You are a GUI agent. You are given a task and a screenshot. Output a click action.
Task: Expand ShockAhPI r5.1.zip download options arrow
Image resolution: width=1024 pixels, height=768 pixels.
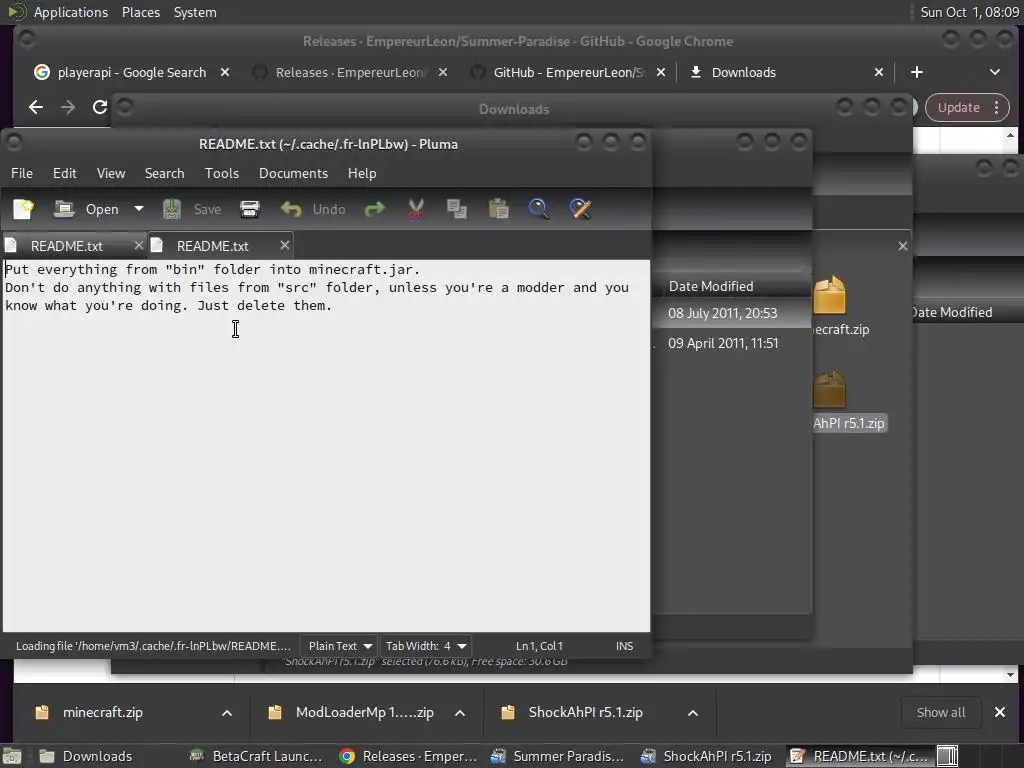tap(693, 712)
